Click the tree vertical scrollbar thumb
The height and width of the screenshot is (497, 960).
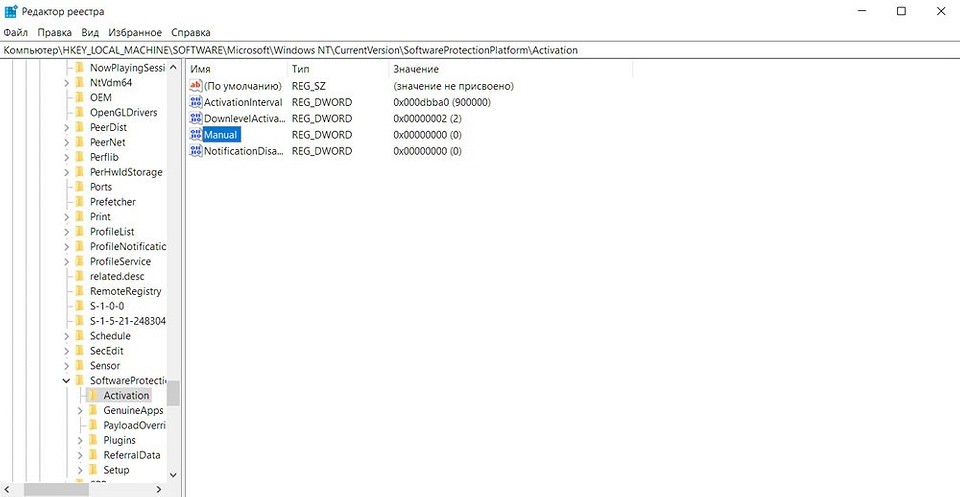[173, 392]
